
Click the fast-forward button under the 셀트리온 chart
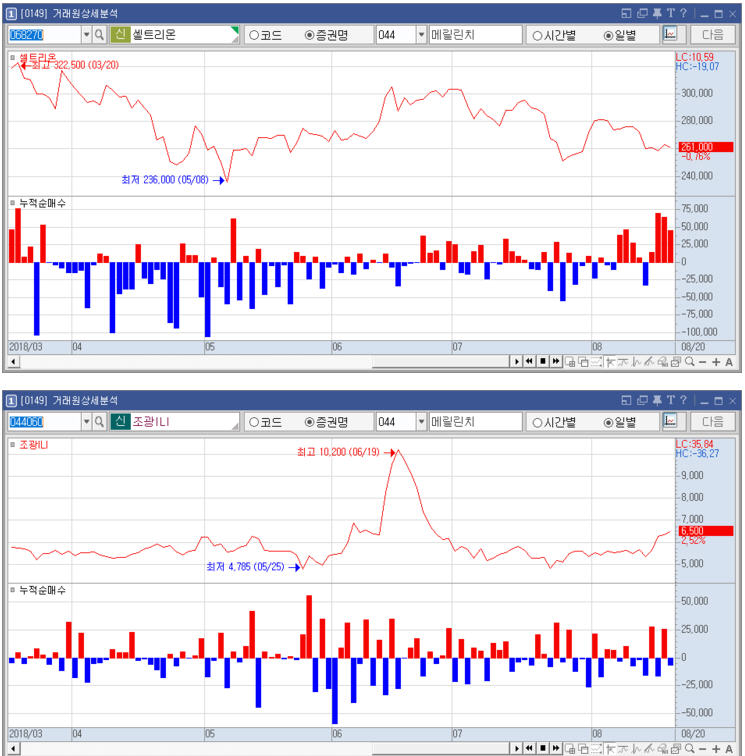coord(555,361)
